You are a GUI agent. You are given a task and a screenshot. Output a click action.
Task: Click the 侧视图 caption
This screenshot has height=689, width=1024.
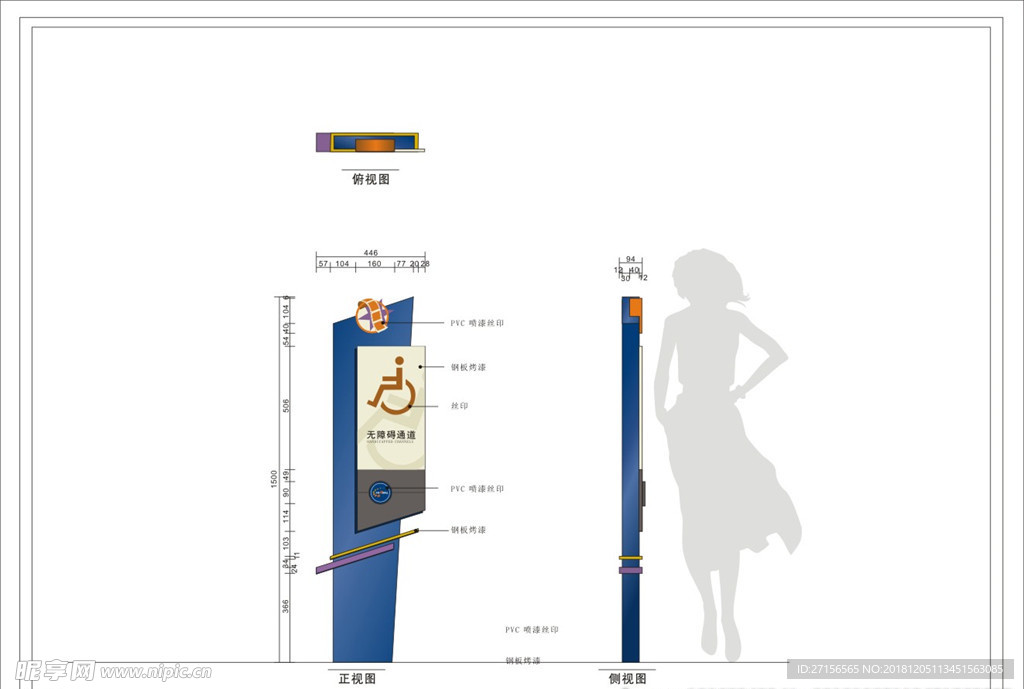627,678
